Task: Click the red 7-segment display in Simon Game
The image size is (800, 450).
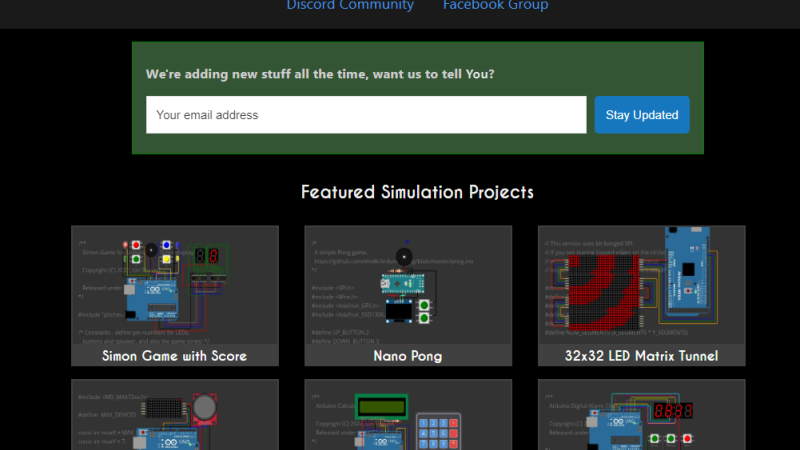Action: [207, 257]
